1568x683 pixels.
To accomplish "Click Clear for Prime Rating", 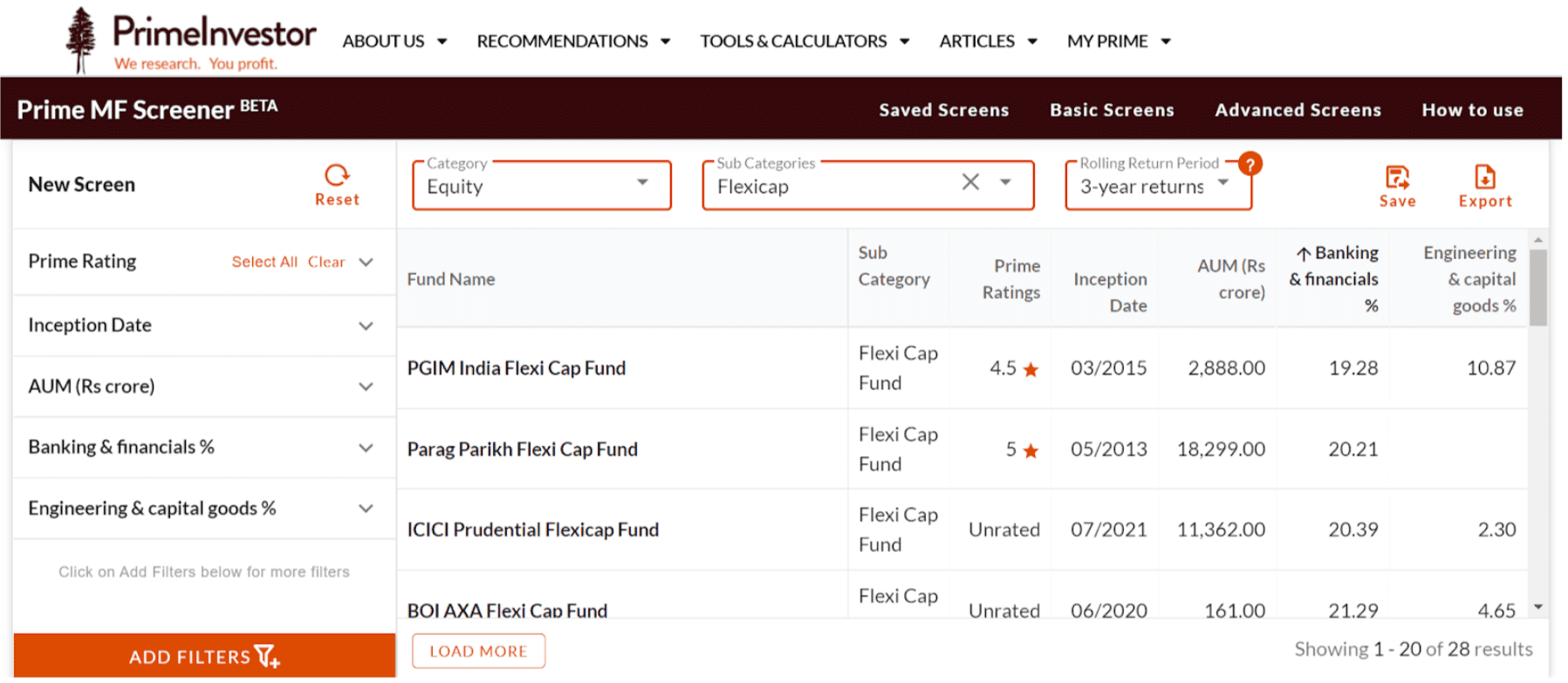I will pos(326,262).
